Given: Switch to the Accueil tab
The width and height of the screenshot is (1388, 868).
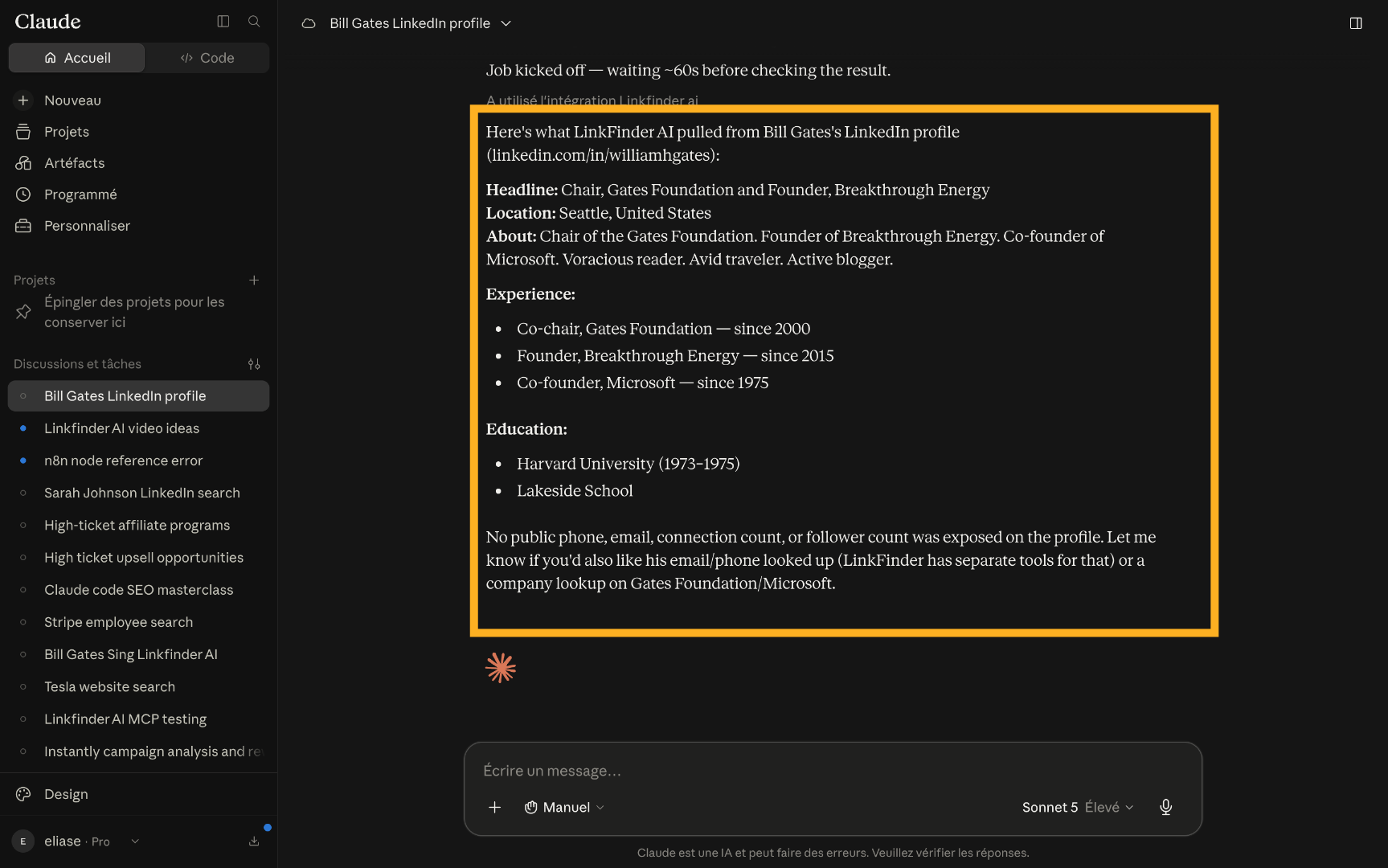Looking at the screenshot, I should click(76, 58).
